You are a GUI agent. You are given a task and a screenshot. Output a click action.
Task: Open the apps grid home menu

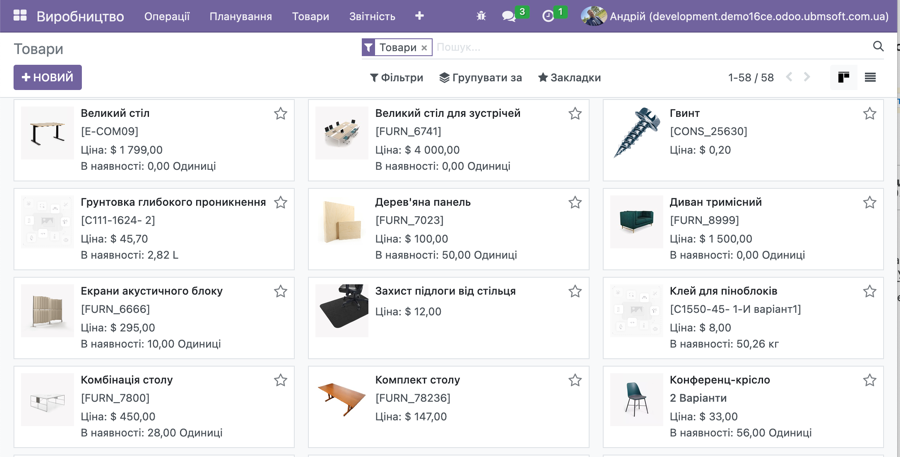pos(20,16)
